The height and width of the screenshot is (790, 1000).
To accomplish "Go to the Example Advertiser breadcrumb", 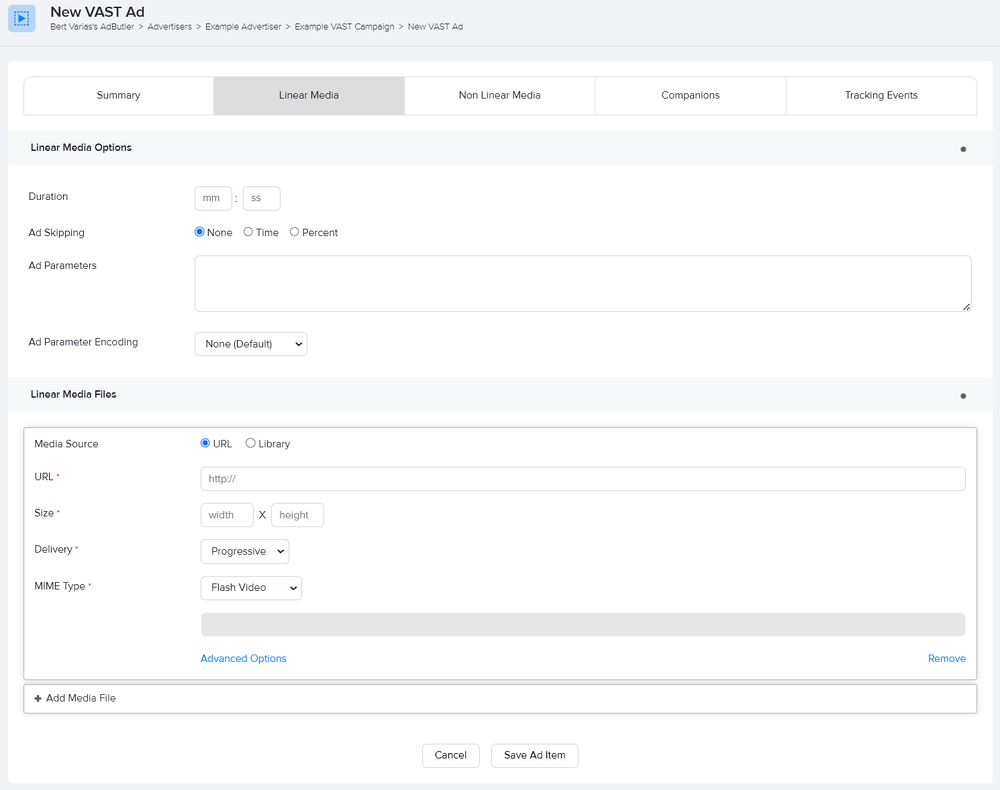I will (243, 27).
